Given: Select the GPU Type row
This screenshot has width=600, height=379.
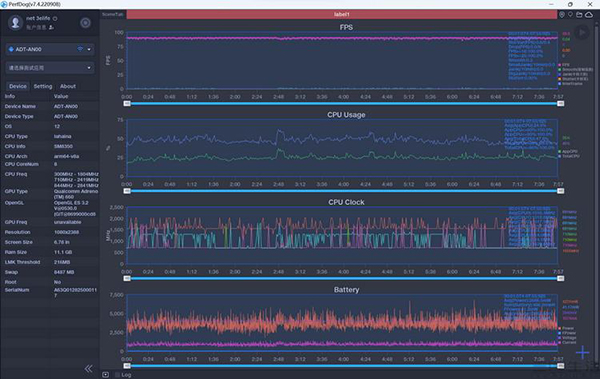Looking at the screenshot, I should [50, 194].
